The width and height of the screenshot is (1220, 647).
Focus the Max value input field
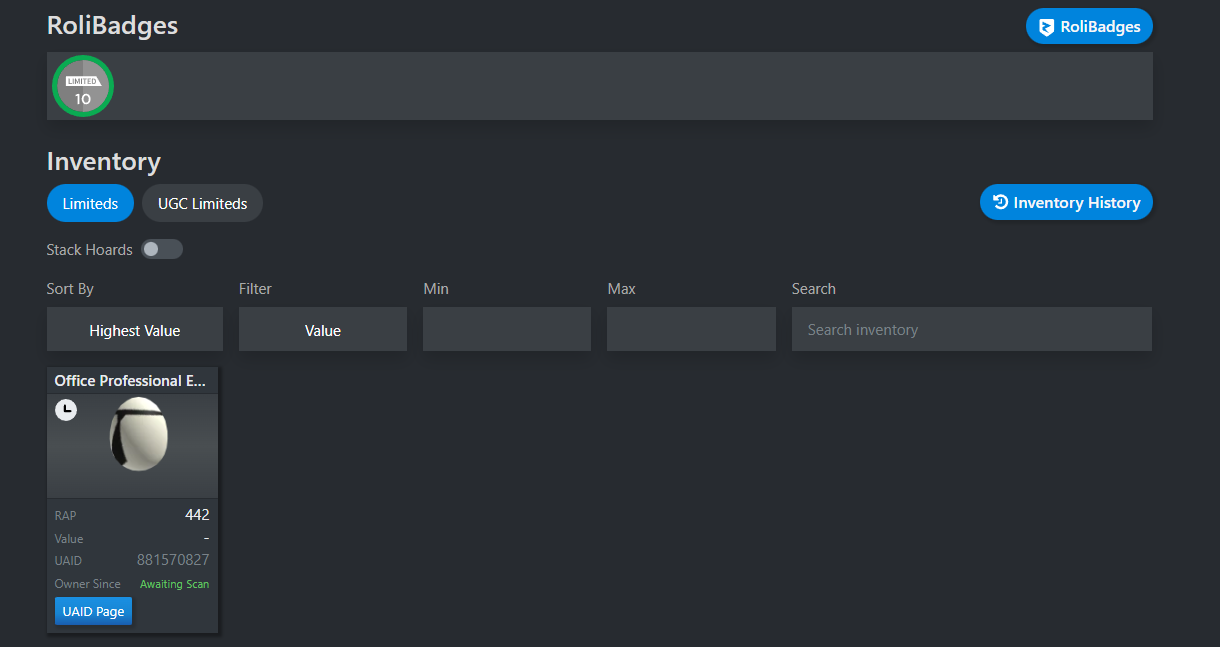692,329
